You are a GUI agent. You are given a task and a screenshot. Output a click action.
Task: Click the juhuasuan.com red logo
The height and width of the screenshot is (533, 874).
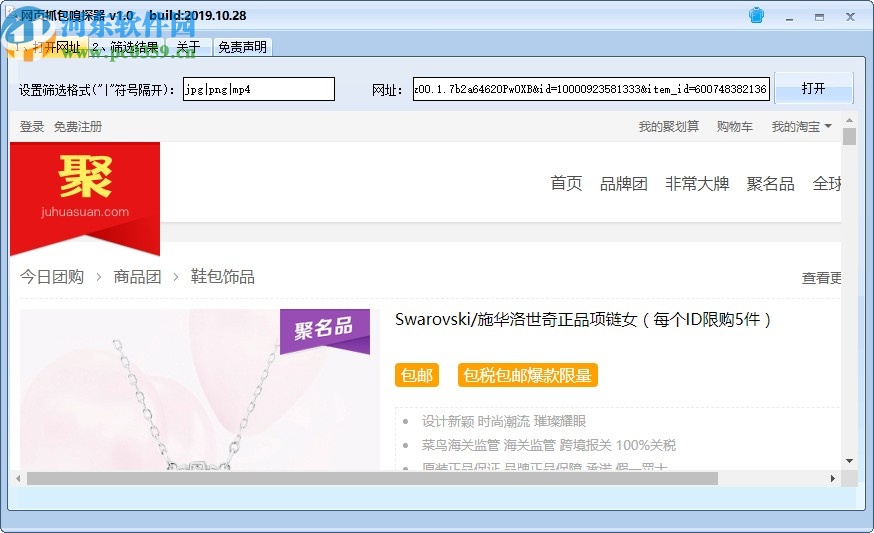pyautogui.click(x=85, y=198)
